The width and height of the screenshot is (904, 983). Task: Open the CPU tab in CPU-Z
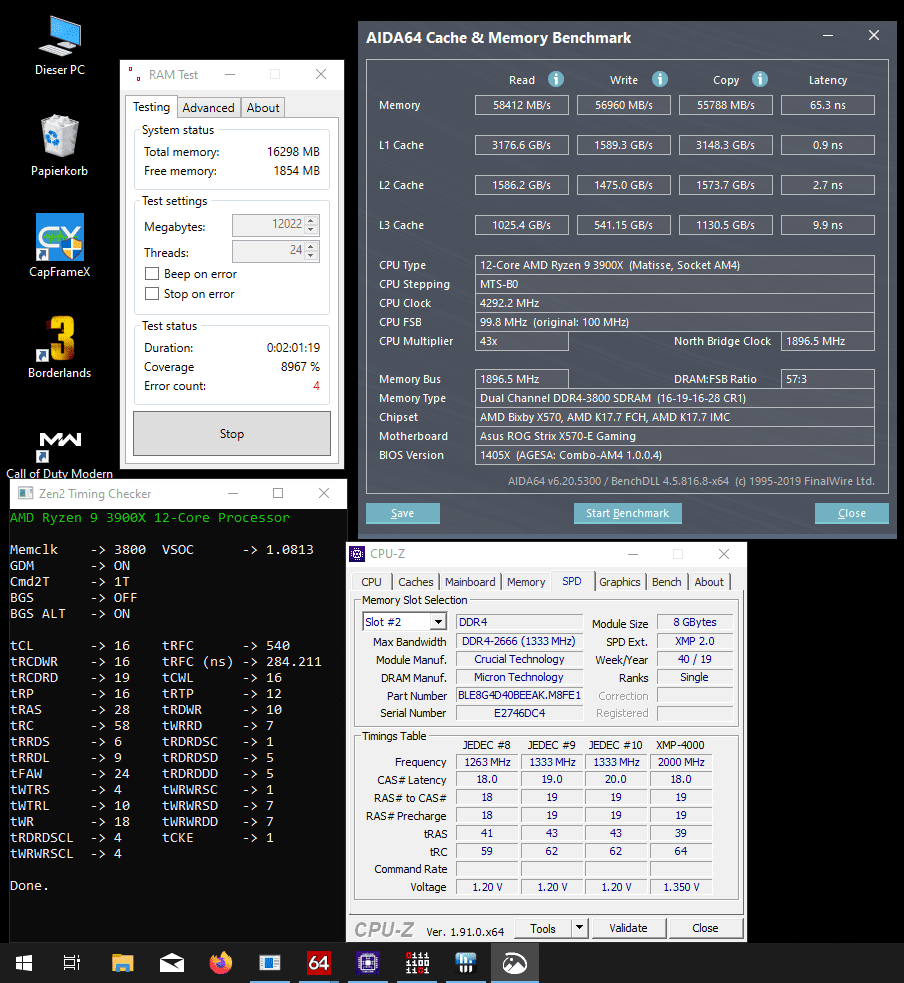coord(371,582)
